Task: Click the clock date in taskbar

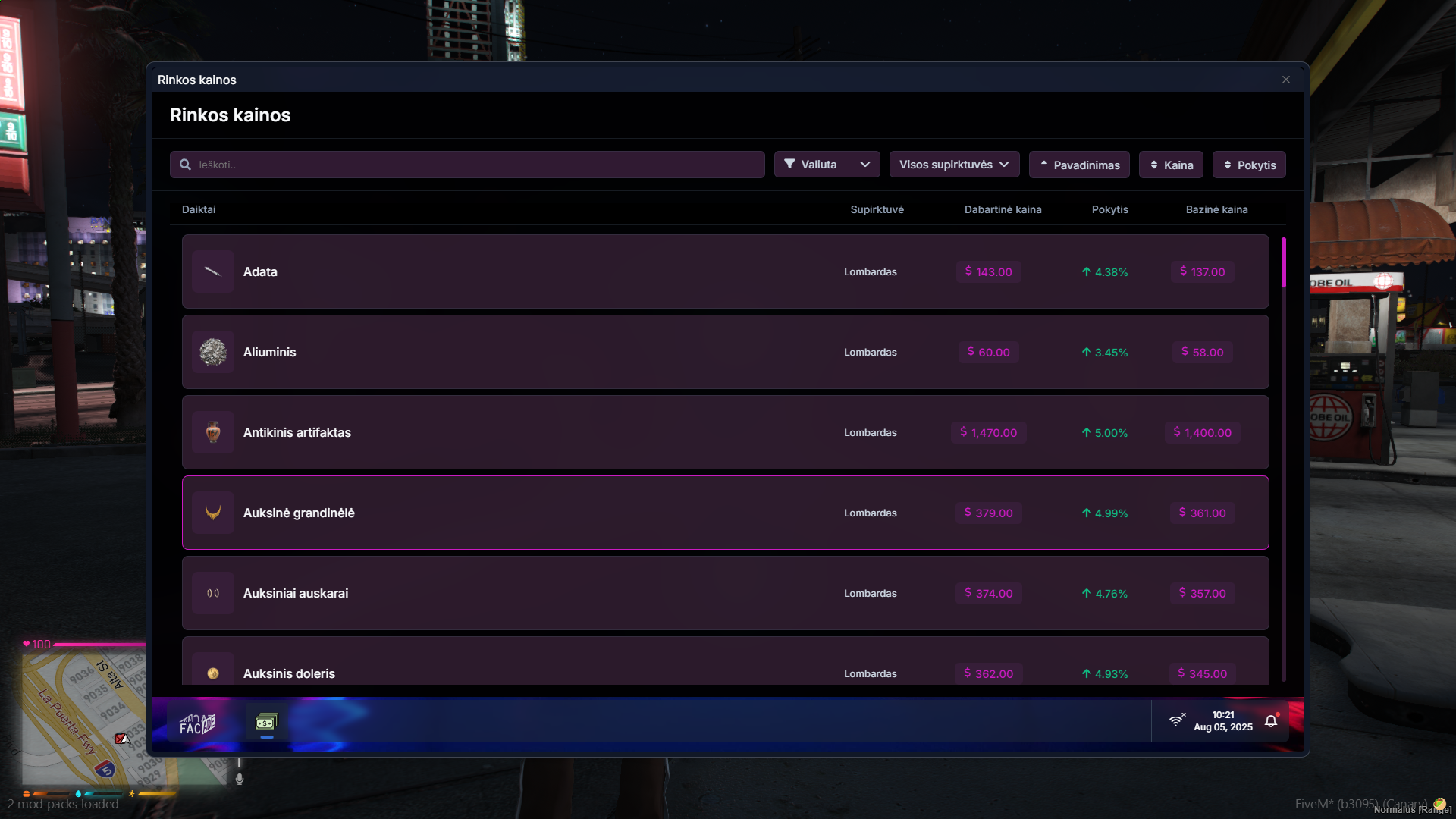Action: tap(1222, 721)
